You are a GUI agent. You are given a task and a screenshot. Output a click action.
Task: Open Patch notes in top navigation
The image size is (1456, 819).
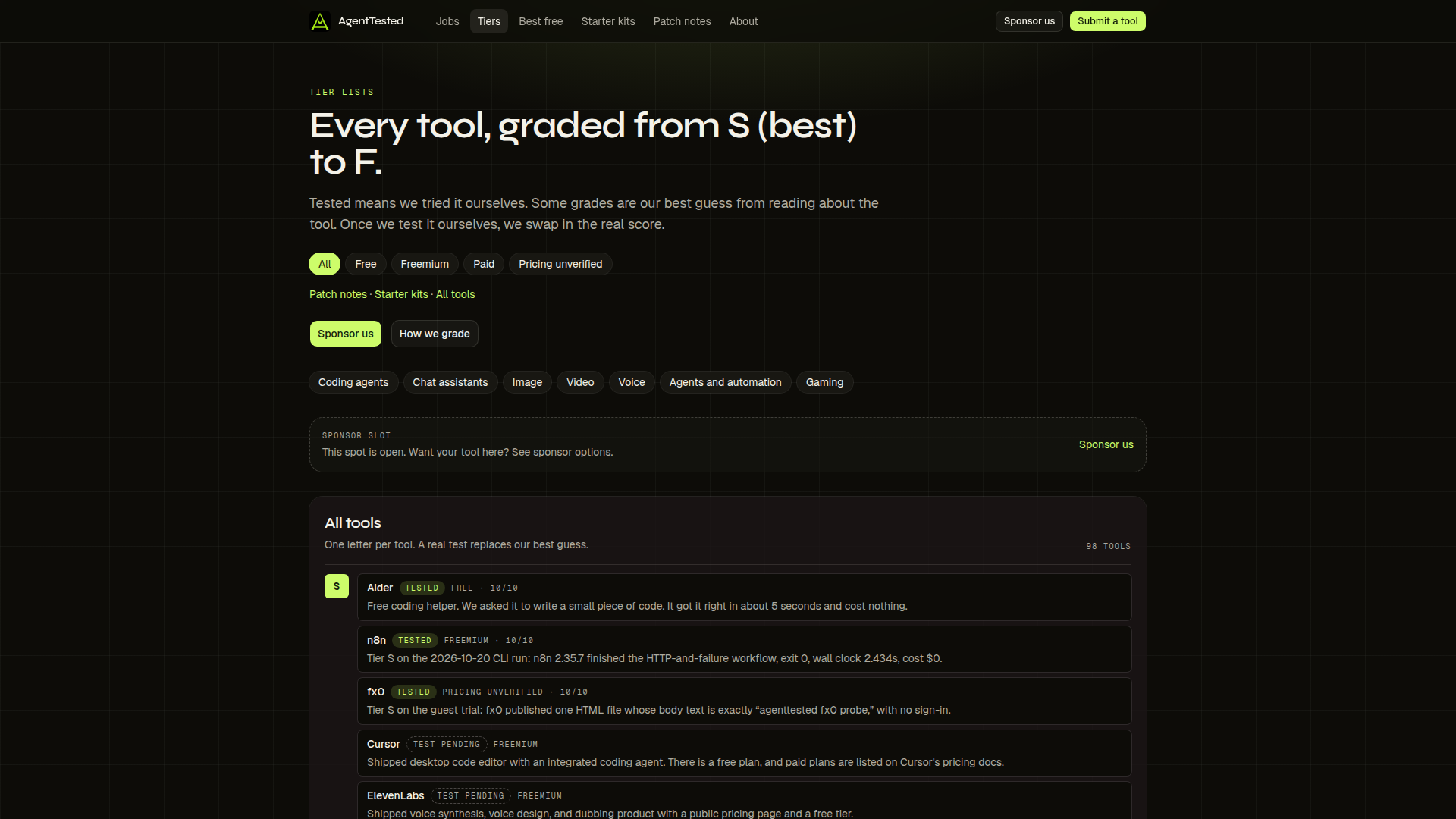tap(682, 21)
